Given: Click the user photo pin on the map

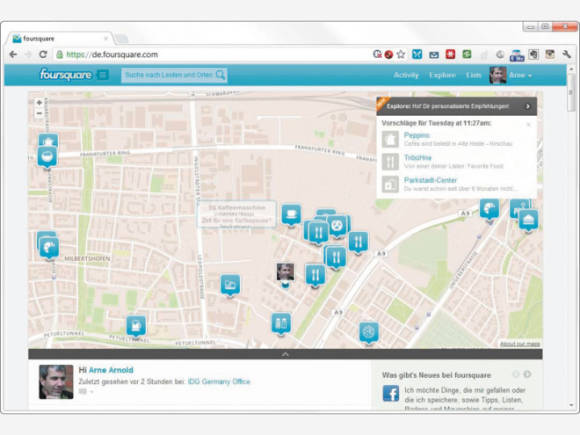Looking at the screenshot, I should [285, 273].
